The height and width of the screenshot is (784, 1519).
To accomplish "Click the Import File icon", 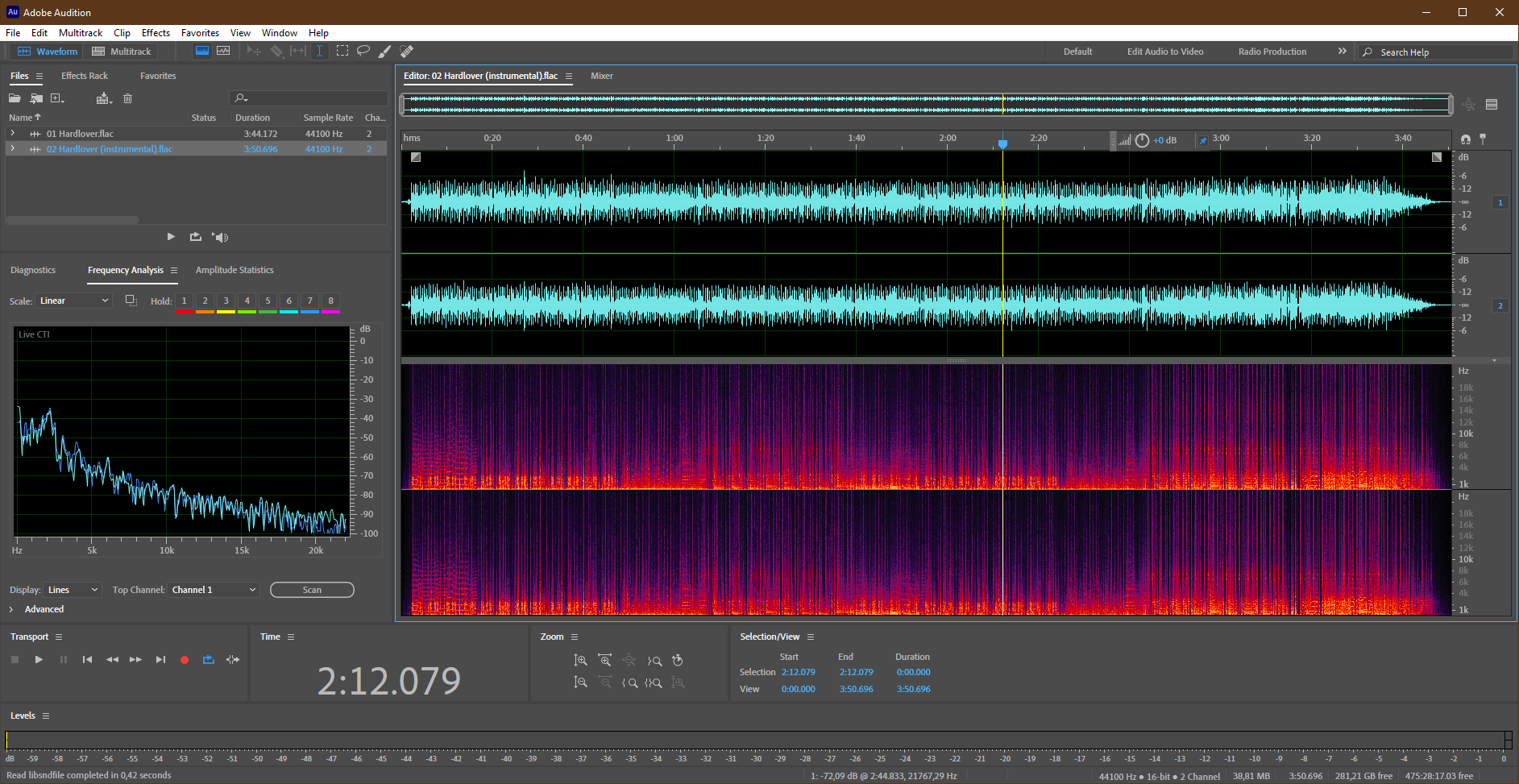I will point(36,98).
